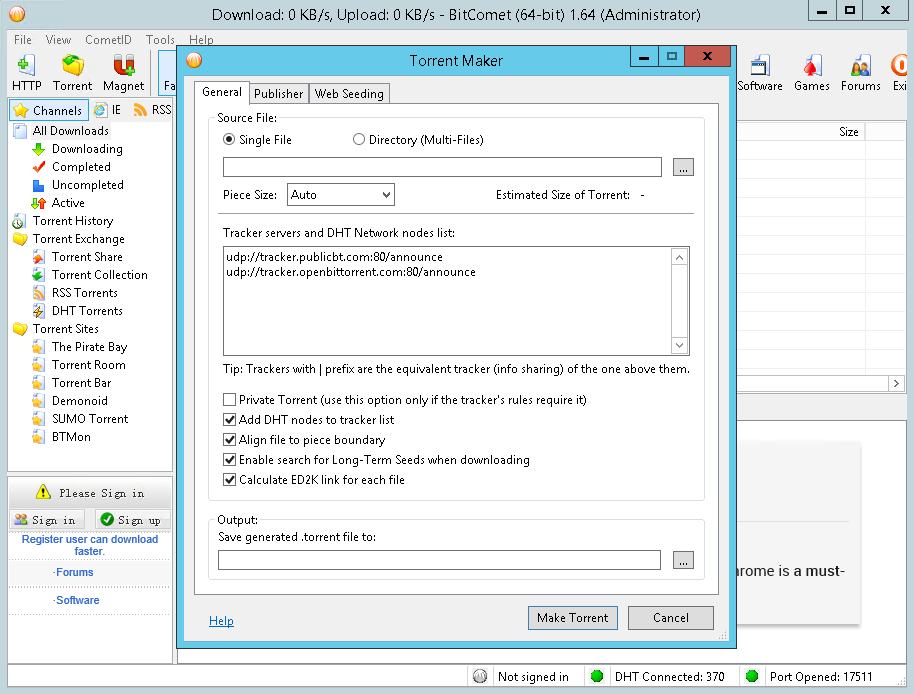Image resolution: width=914 pixels, height=694 pixels.
Task: Click the Cancel button
Action: click(x=670, y=618)
